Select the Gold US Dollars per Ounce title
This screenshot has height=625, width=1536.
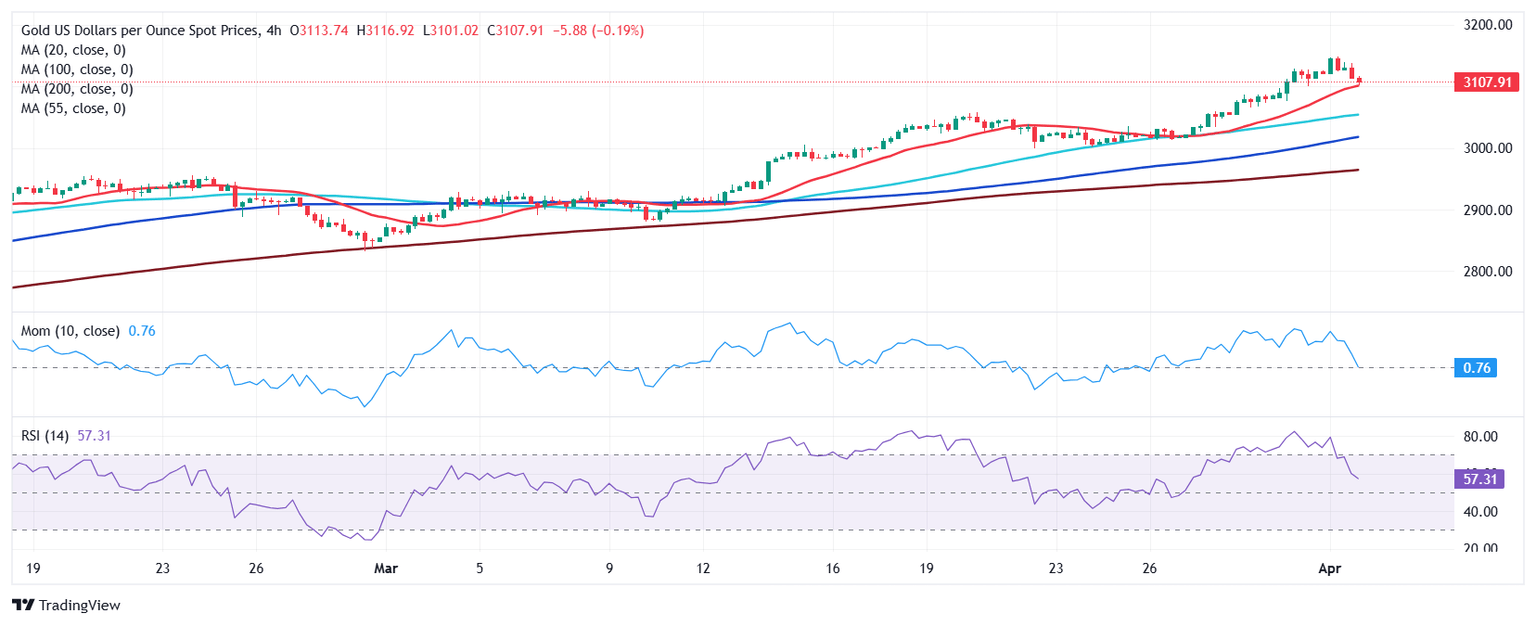(140, 31)
